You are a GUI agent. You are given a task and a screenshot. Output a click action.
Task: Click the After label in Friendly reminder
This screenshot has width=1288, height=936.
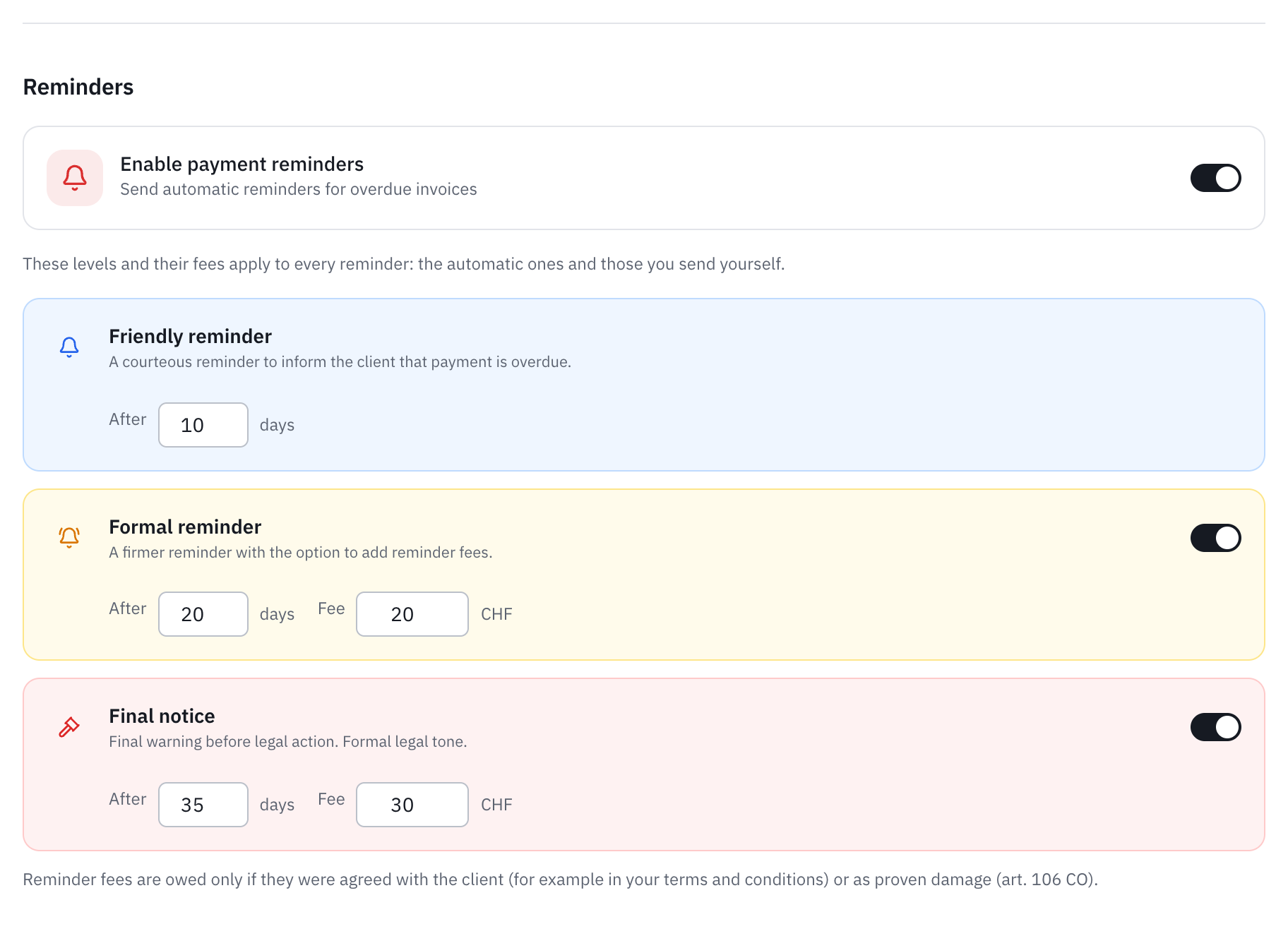pos(128,419)
